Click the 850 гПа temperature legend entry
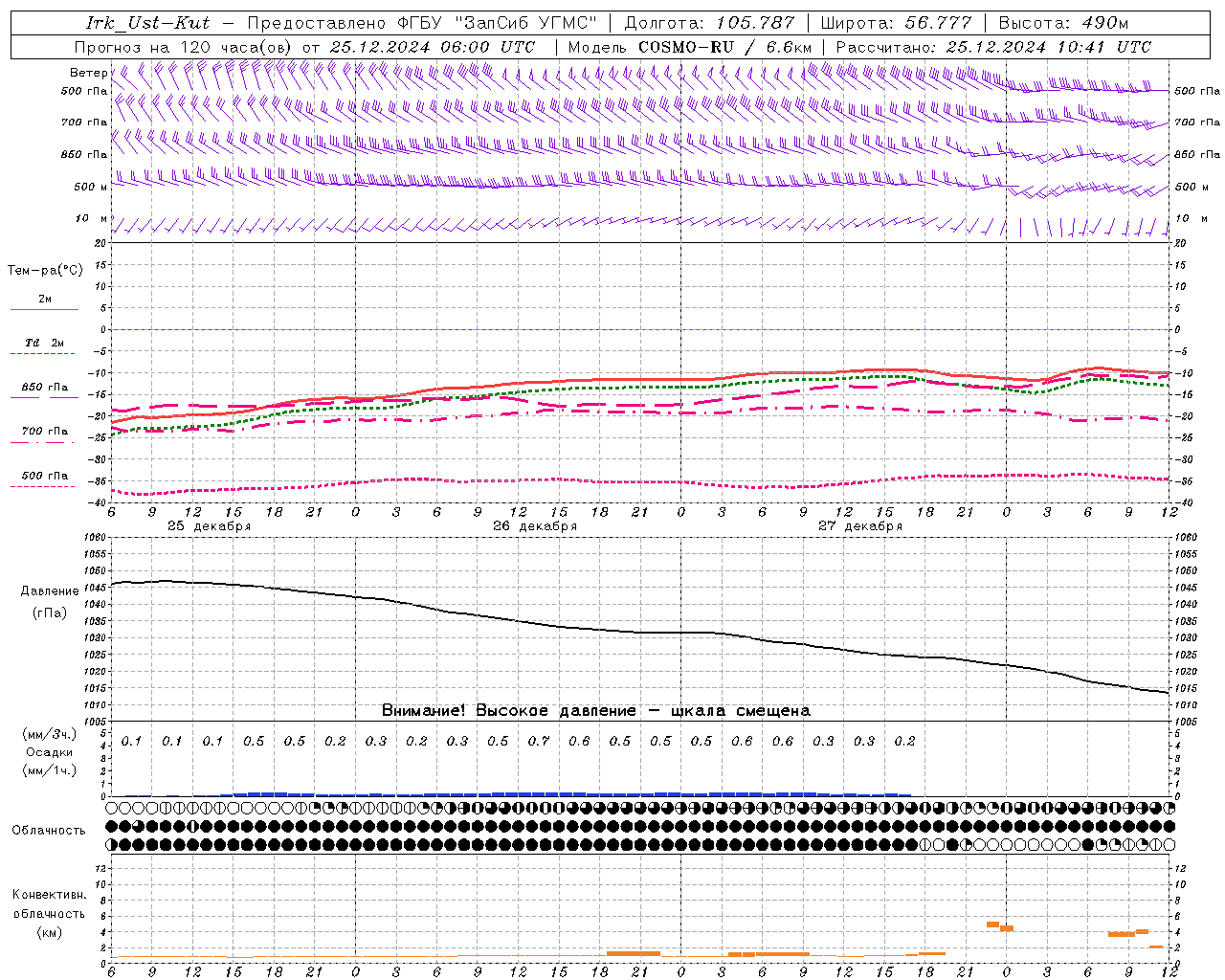 pyautogui.click(x=44, y=391)
